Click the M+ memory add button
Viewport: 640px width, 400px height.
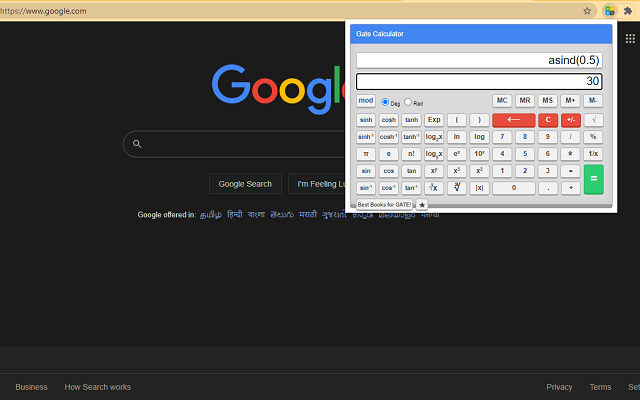(570, 101)
